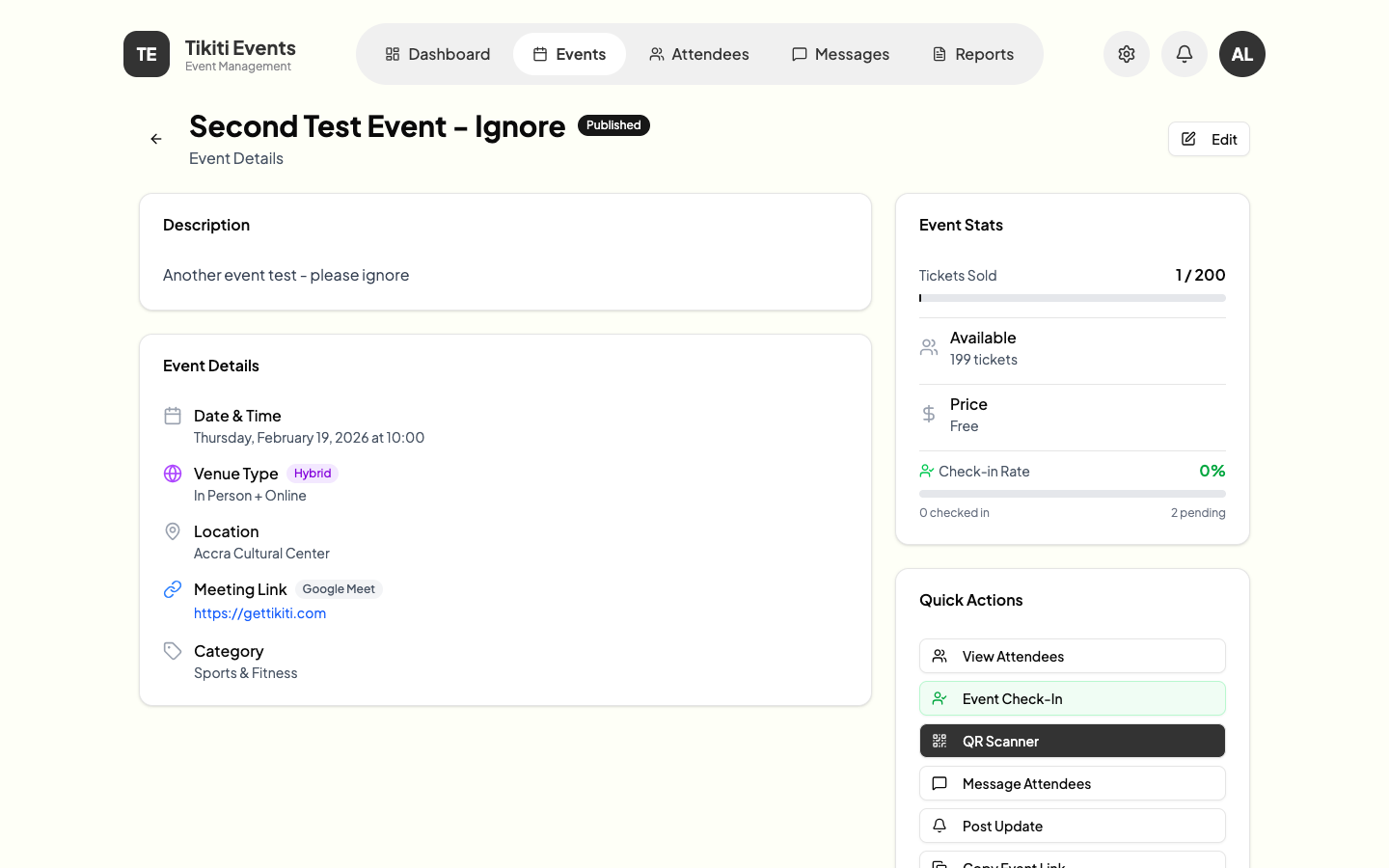This screenshot has width=1389, height=868.
Task: Click the date 'Thursday, February 19, 2026 at 10:00'
Action: coord(309,438)
